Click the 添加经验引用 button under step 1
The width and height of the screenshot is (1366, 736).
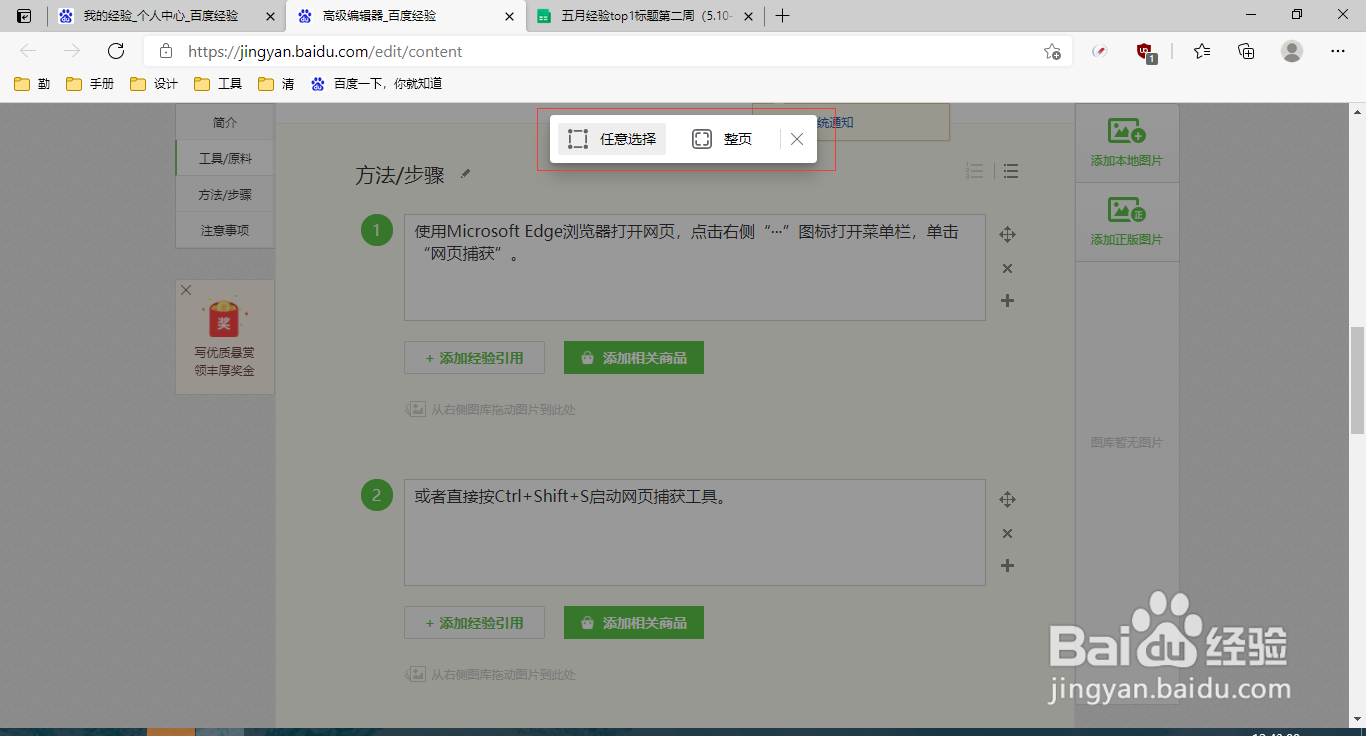tap(474, 357)
